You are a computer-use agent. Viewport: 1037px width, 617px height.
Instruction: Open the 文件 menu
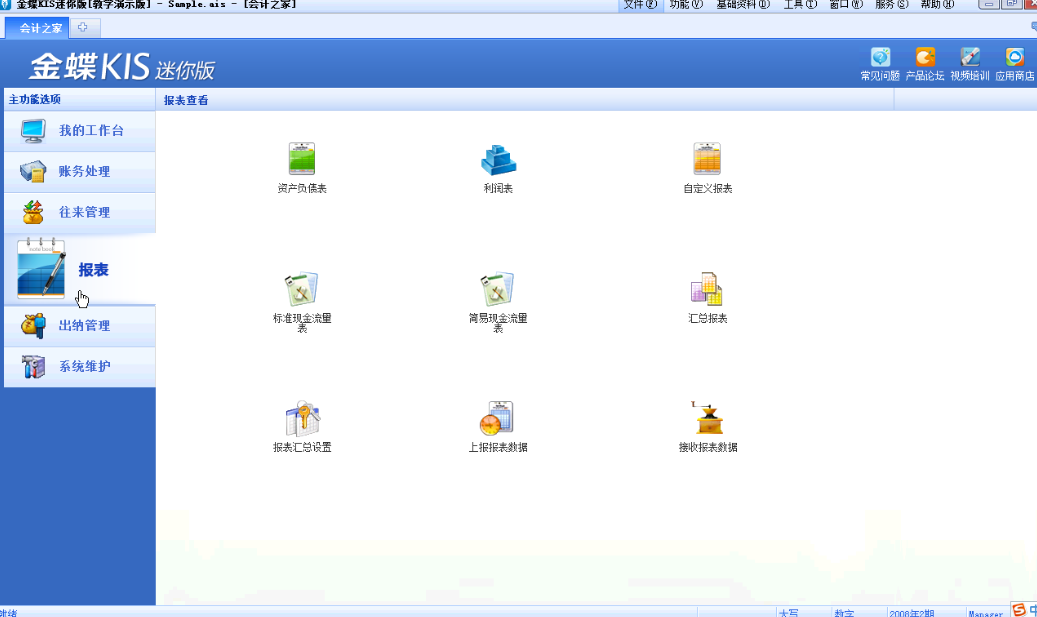640,5
